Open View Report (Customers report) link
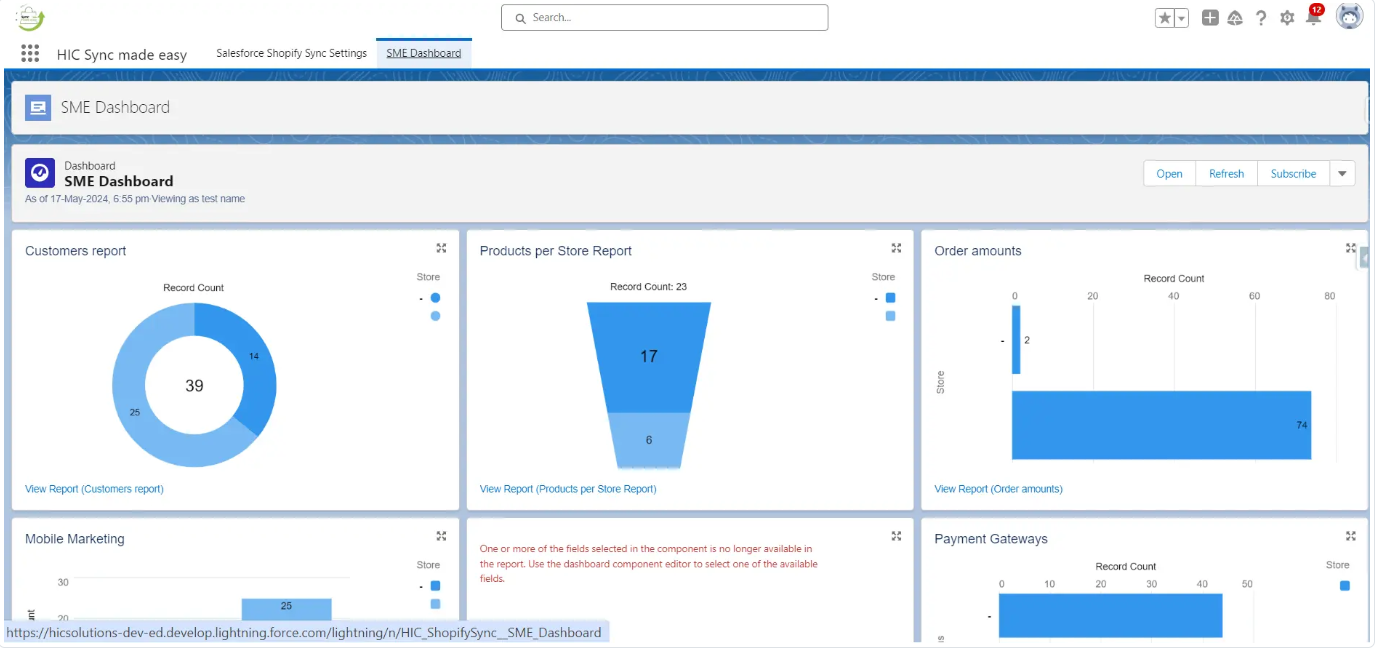 pyautogui.click(x=94, y=489)
